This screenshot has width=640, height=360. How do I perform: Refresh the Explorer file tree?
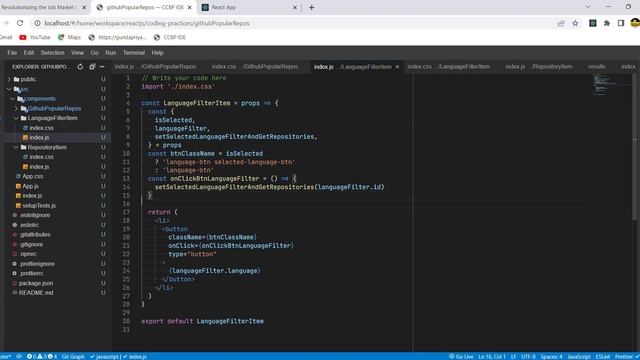click(x=80, y=67)
